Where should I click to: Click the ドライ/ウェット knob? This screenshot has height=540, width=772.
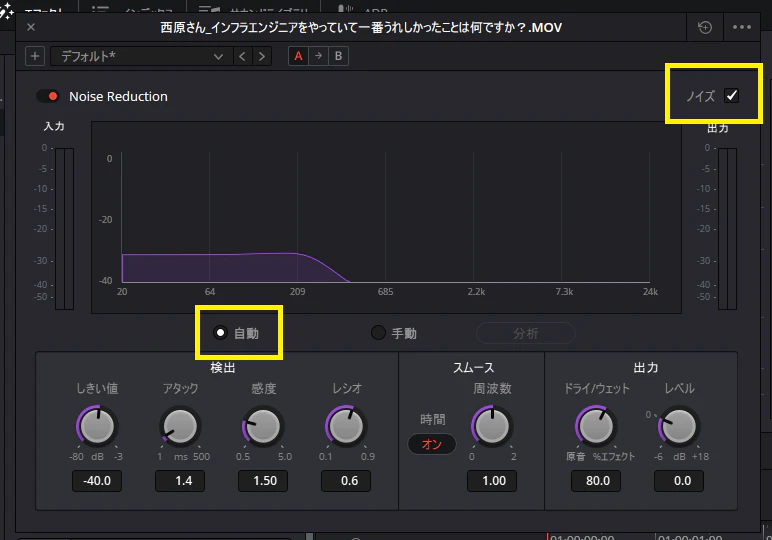[x=596, y=426]
